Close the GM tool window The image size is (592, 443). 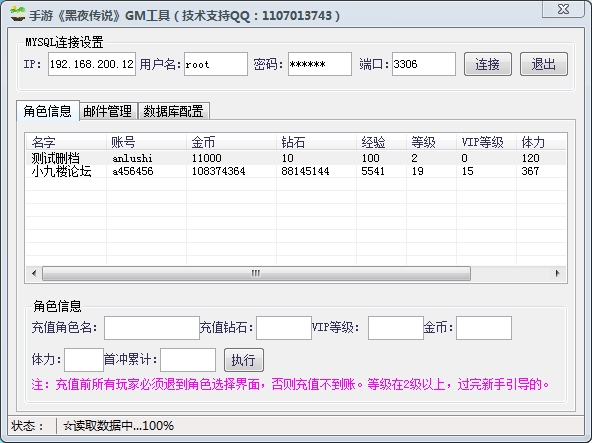[x=563, y=9]
